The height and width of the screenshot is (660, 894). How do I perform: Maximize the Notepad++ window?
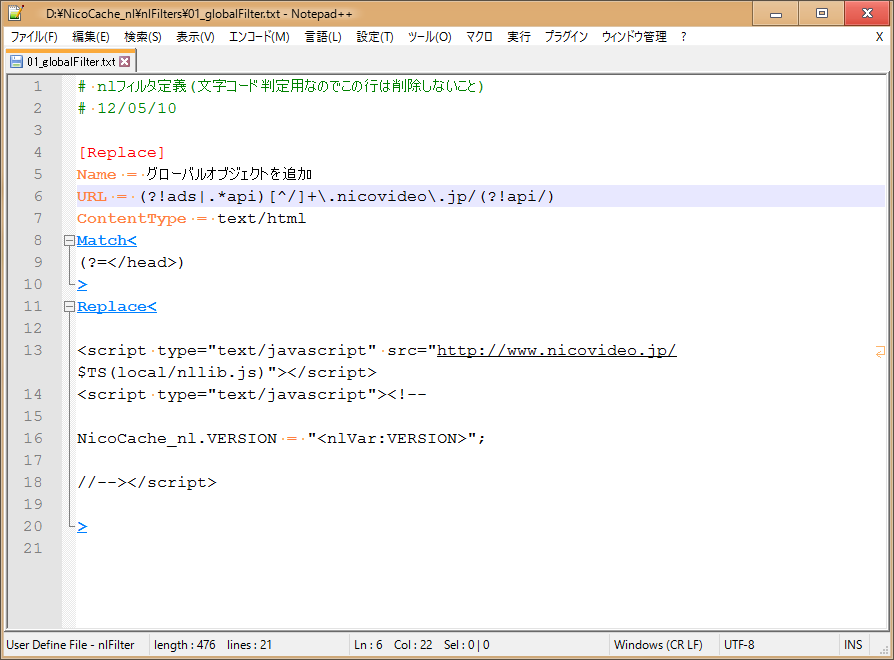(x=822, y=13)
